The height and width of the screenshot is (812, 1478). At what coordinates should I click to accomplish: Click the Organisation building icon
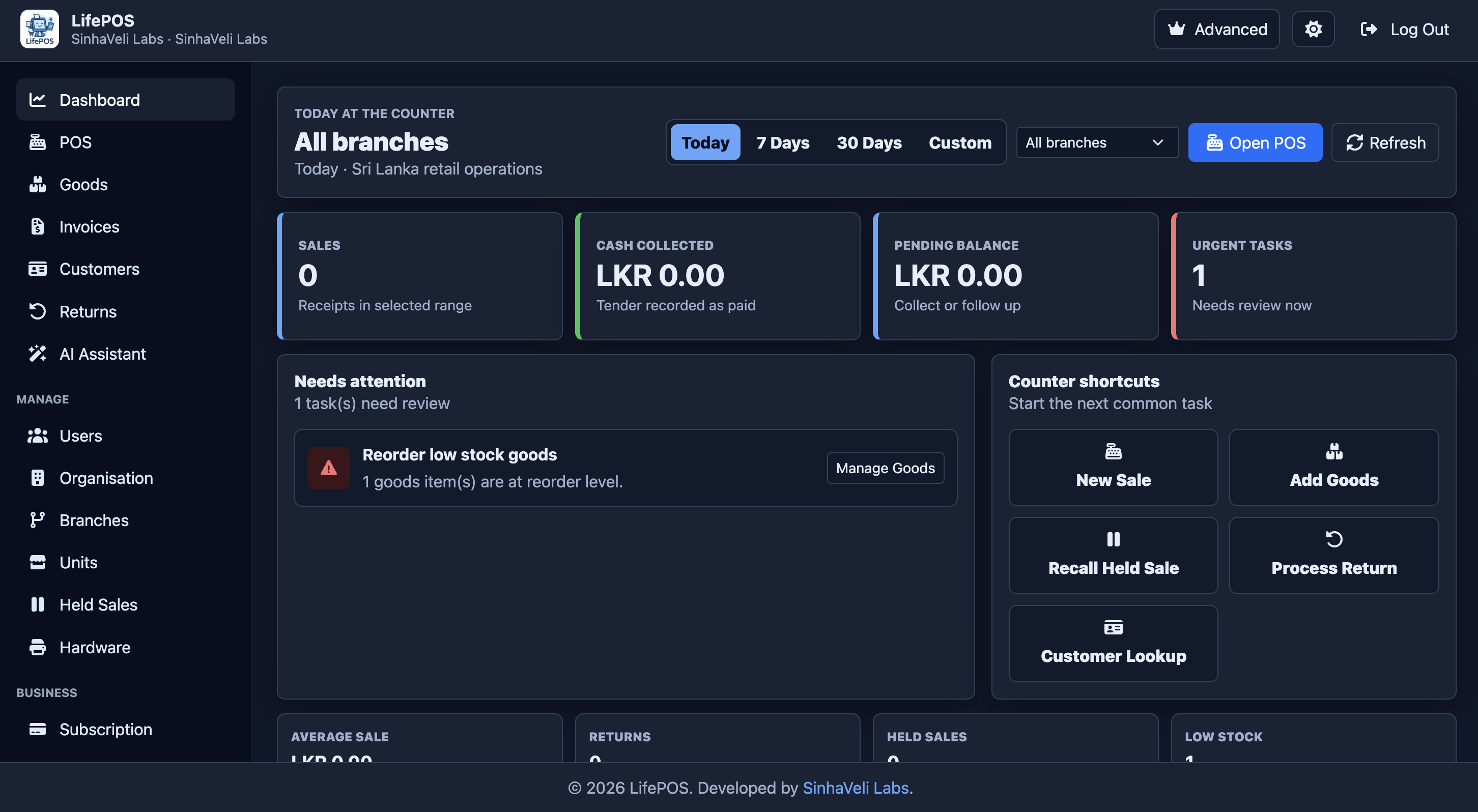[x=37, y=478]
